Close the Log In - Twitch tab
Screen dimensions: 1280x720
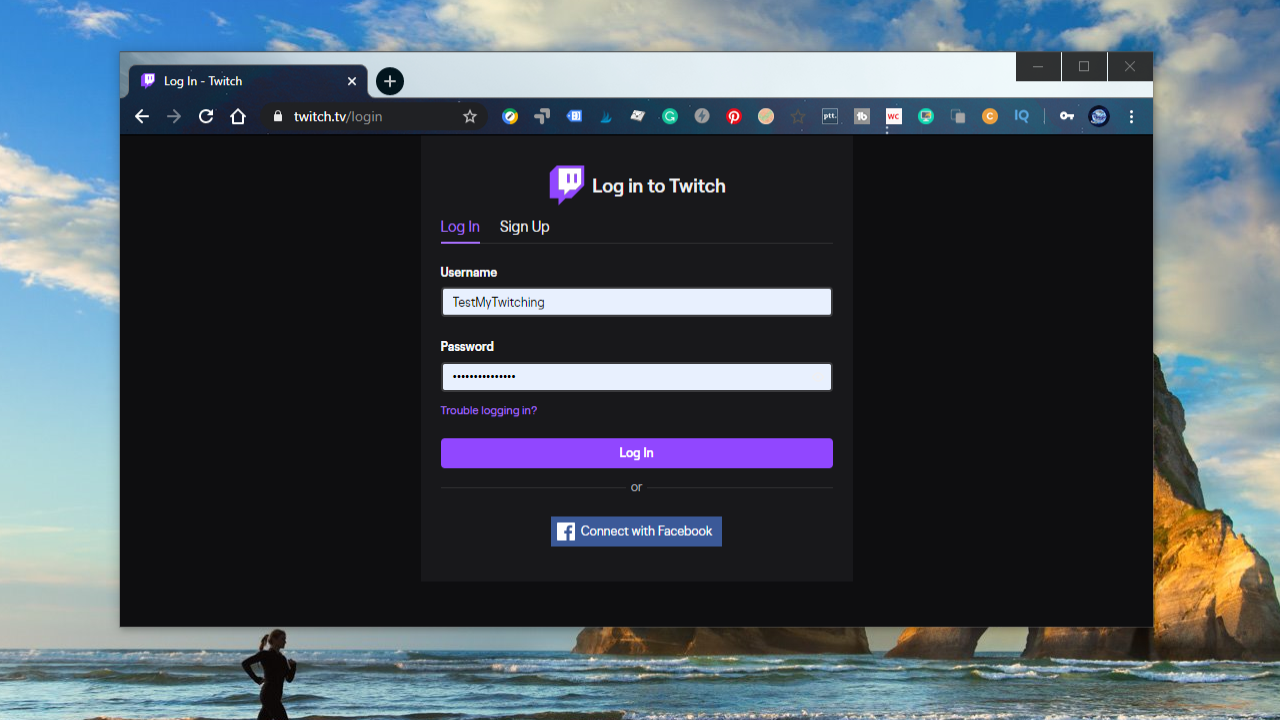coord(352,81)
